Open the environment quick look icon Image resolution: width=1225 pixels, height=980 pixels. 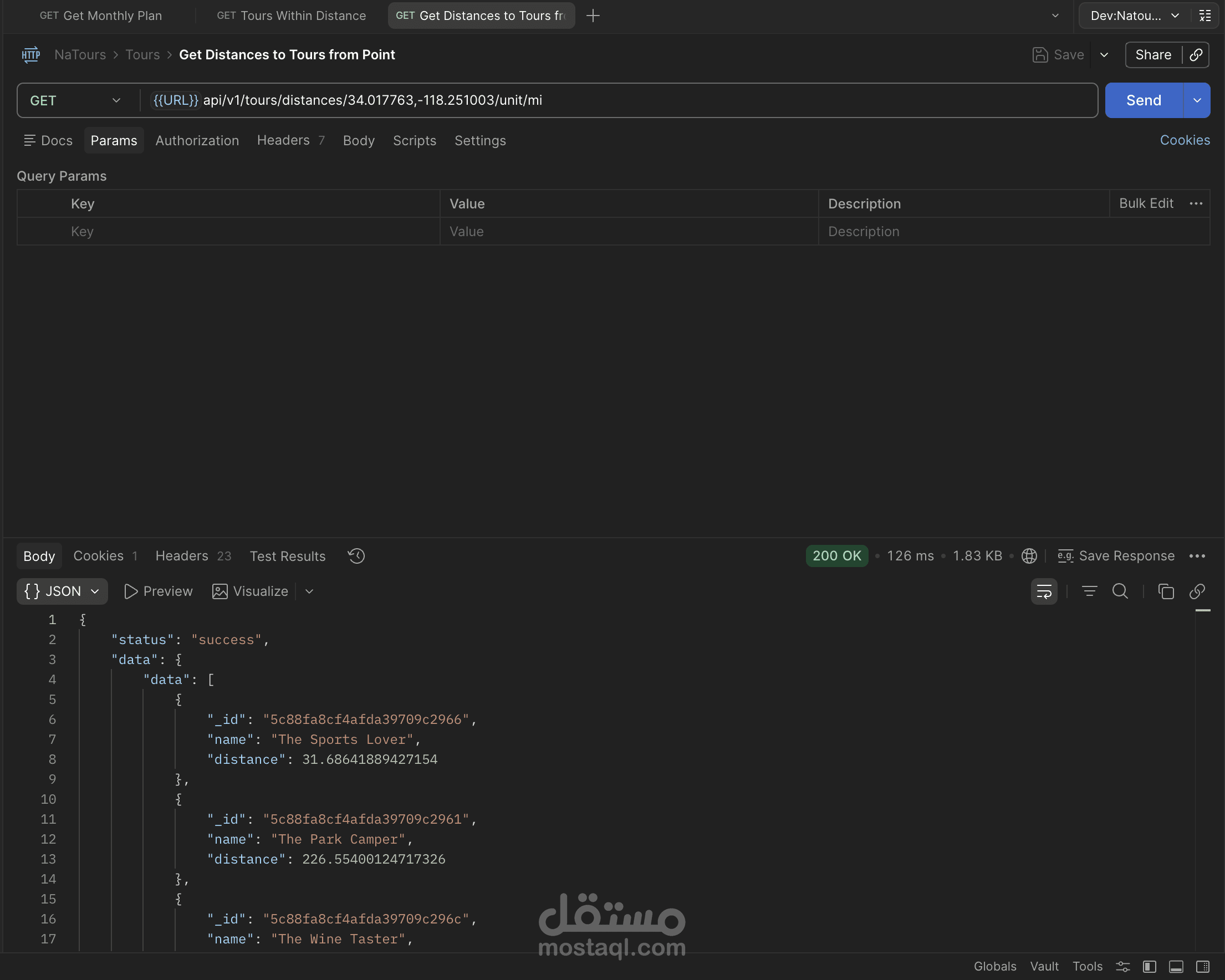click(1205, 16)
